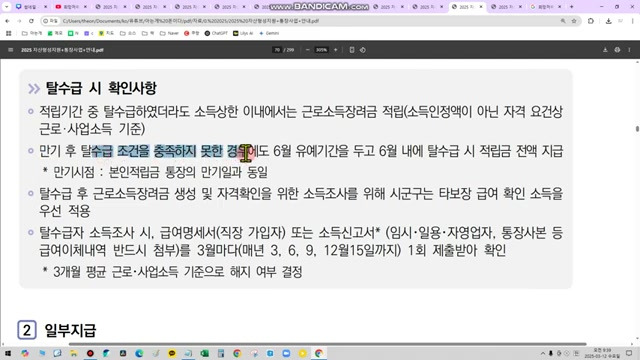The image size is (640, 360).
Task: Go forward in browser history
Action: coord(19,21)
